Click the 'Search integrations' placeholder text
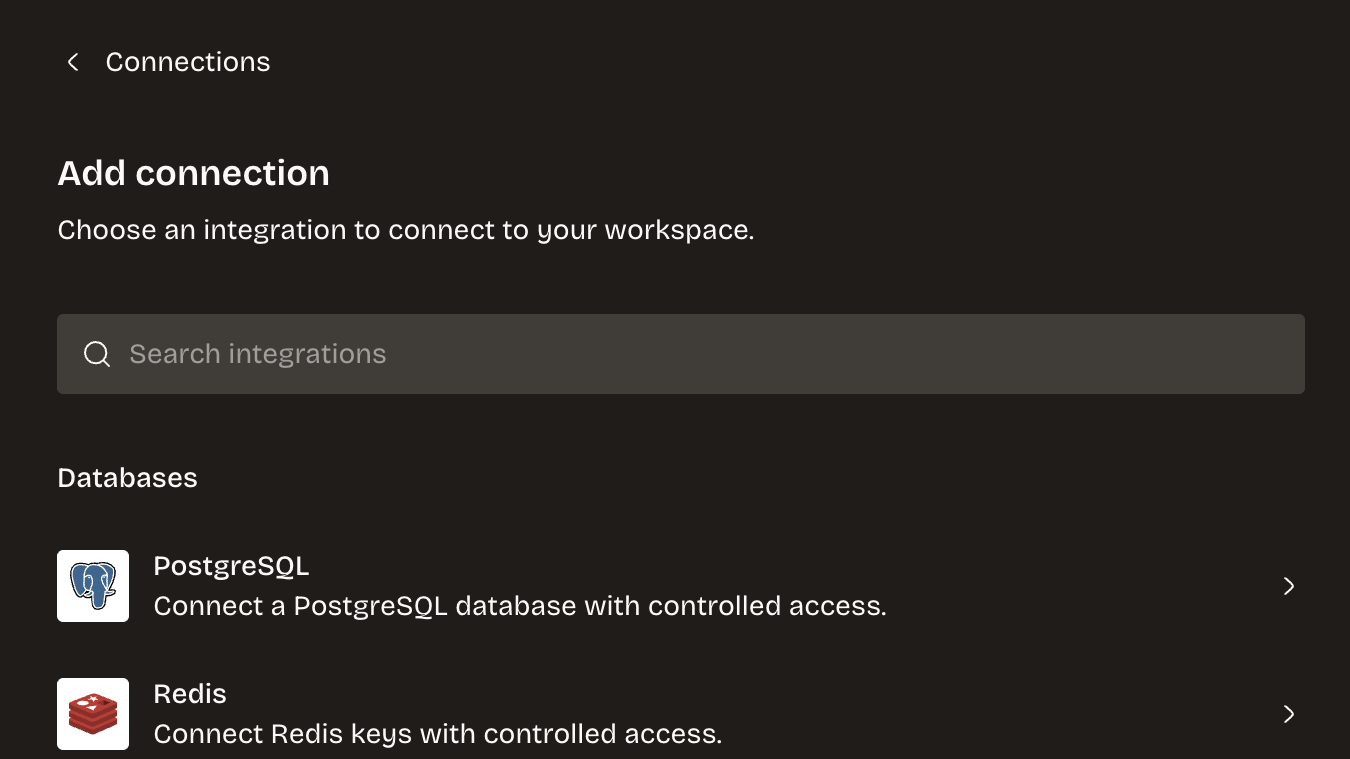This screenshot has height=759, width=1350. click(258, 354)
